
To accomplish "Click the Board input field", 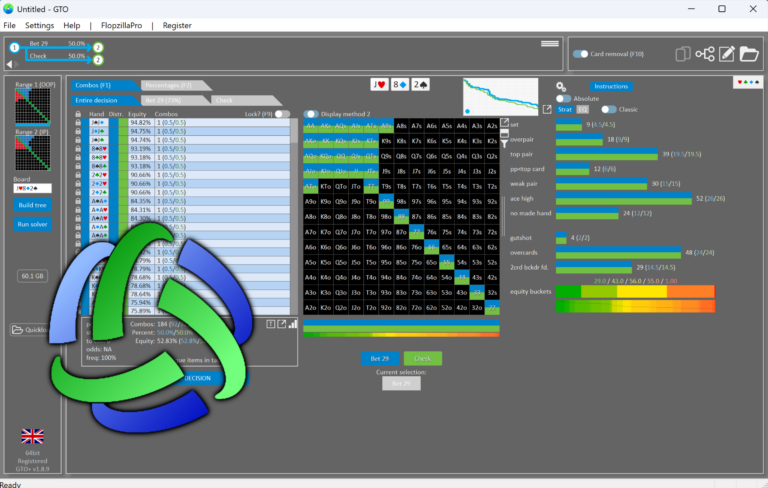I will tap(32, 188).
